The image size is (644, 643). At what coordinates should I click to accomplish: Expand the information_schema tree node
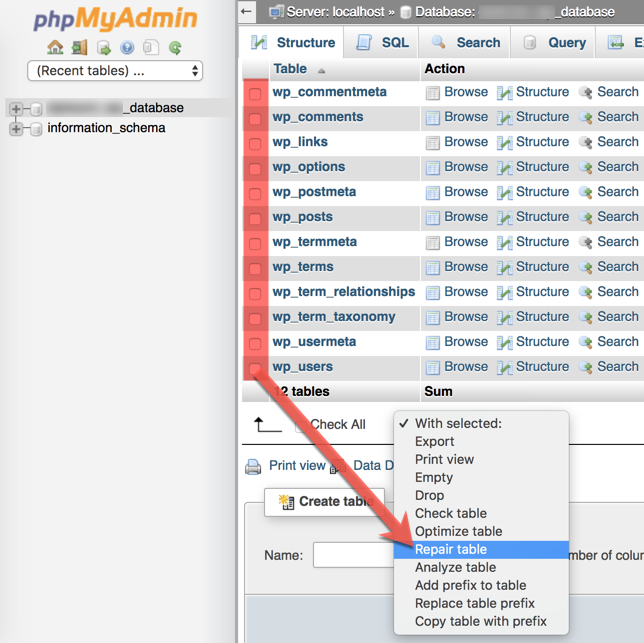coord(16,128)
